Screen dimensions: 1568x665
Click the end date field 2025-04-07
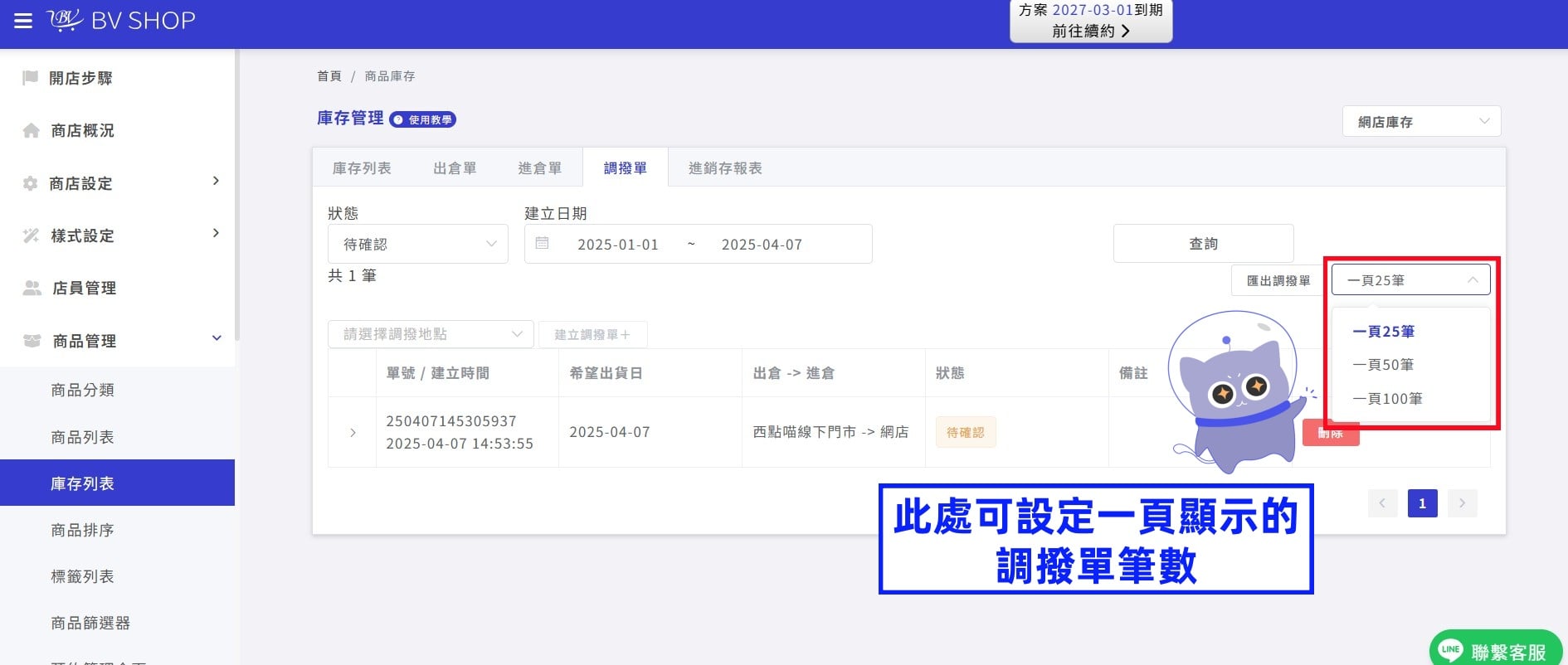[x=762, y=245]
